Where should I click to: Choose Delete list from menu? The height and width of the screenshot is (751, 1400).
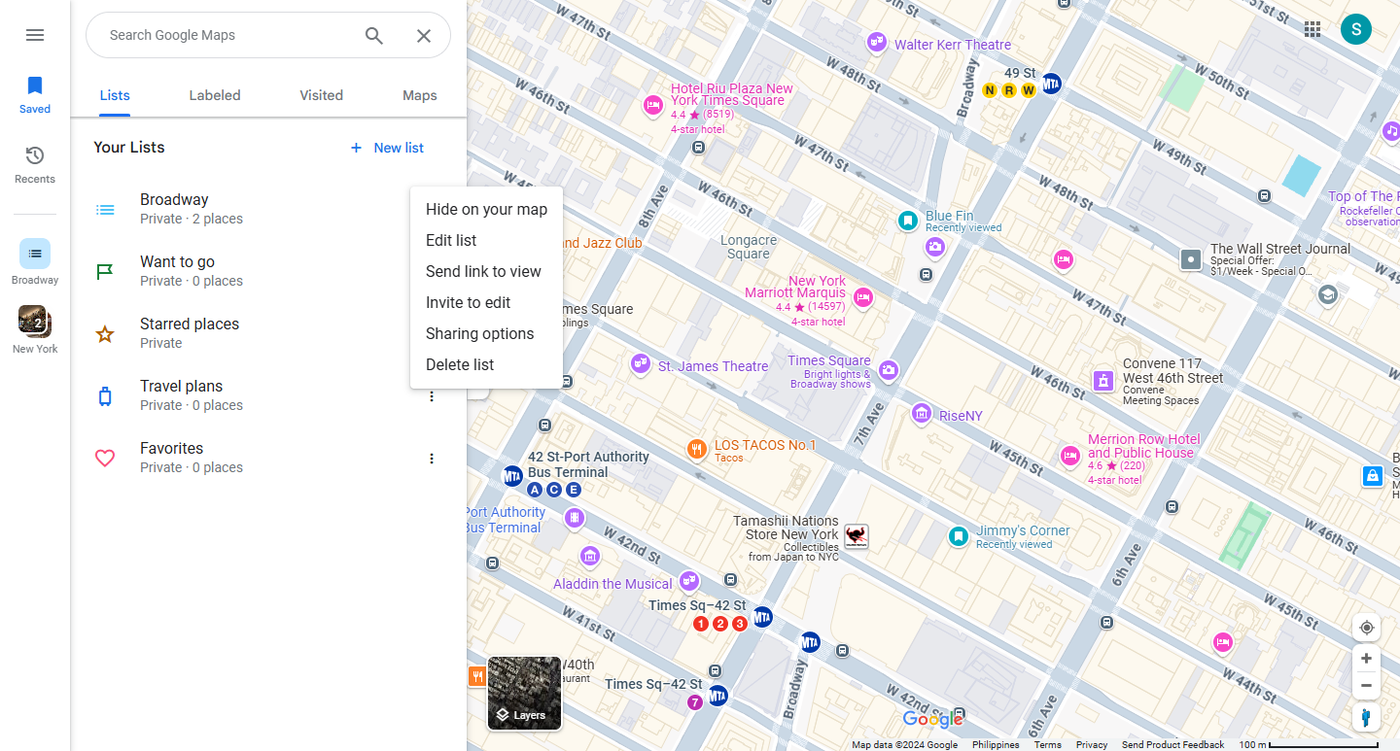click(487, 364)
